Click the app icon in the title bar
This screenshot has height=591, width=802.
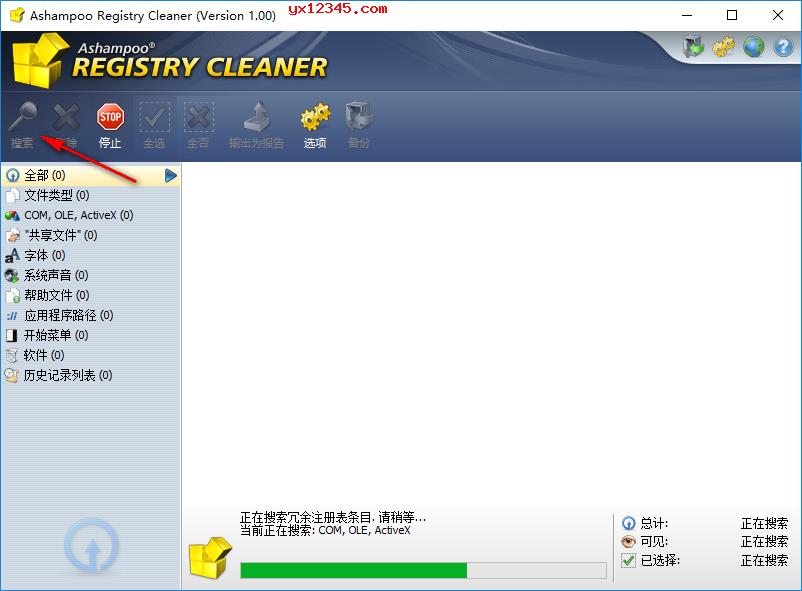17,15
